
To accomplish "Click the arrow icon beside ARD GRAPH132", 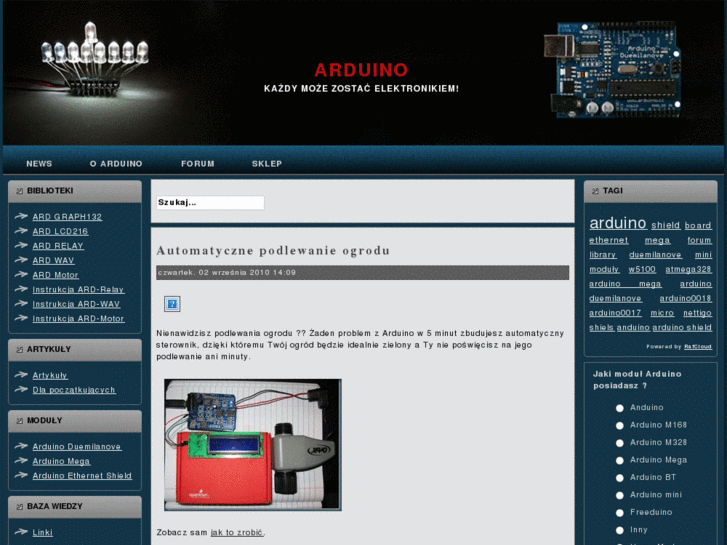I will [x=21, y=216].
